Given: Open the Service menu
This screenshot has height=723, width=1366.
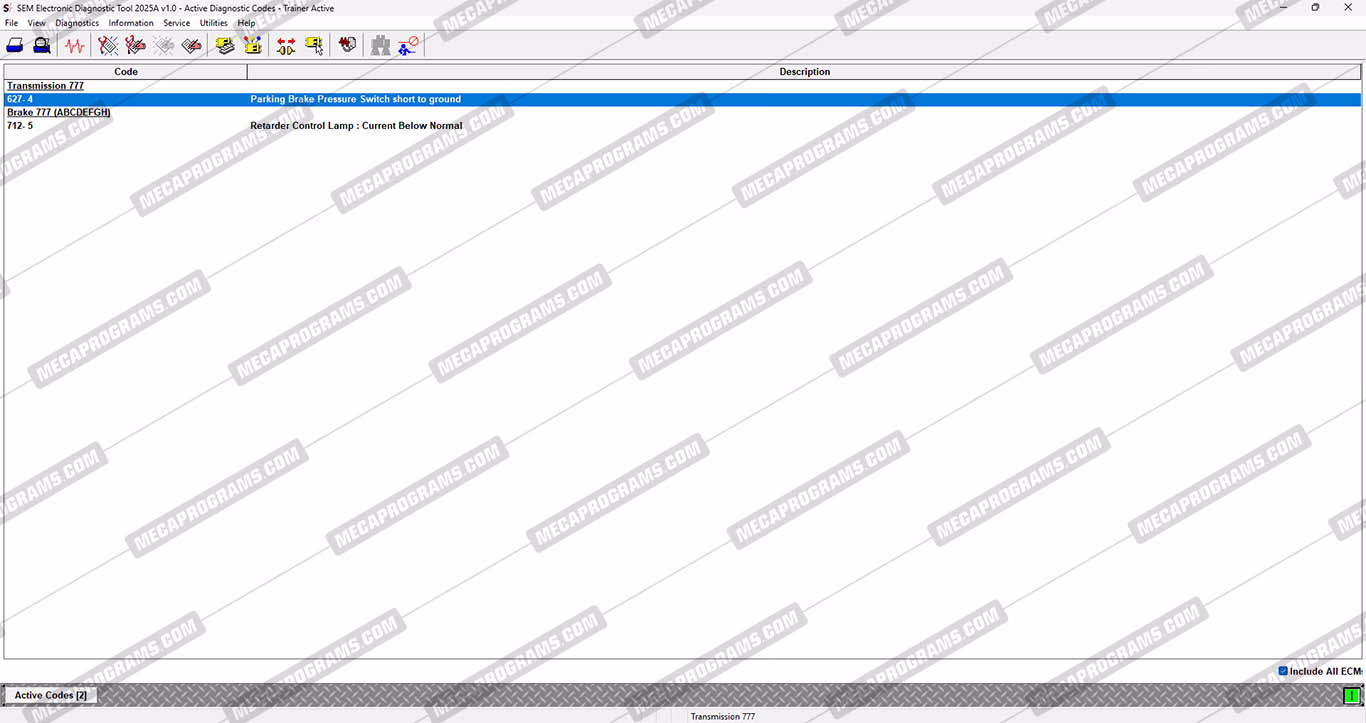Looking at the screenshot, I should [177, 23].
